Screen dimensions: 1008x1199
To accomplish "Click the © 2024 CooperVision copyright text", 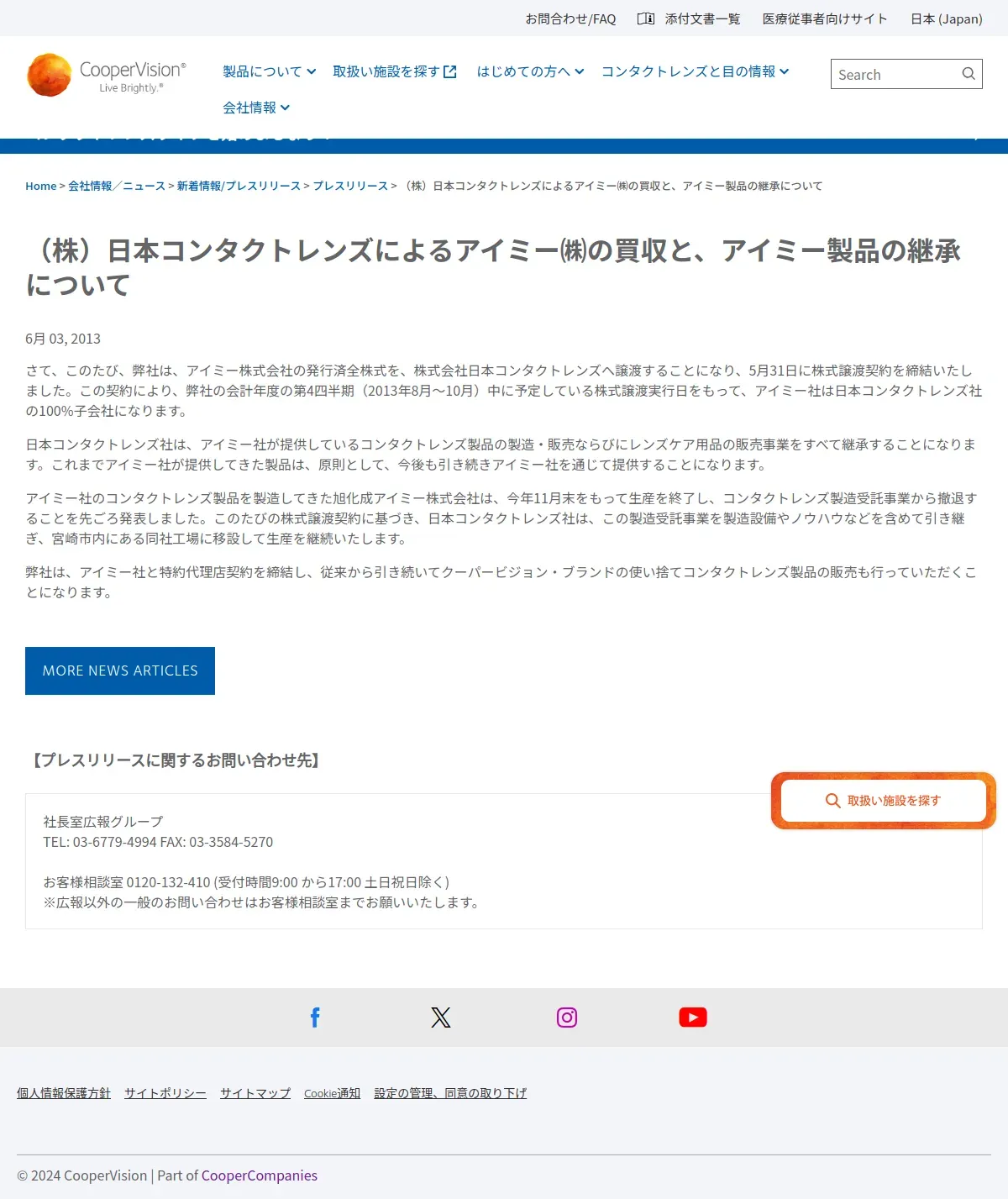I will (x=82, y=1175).
